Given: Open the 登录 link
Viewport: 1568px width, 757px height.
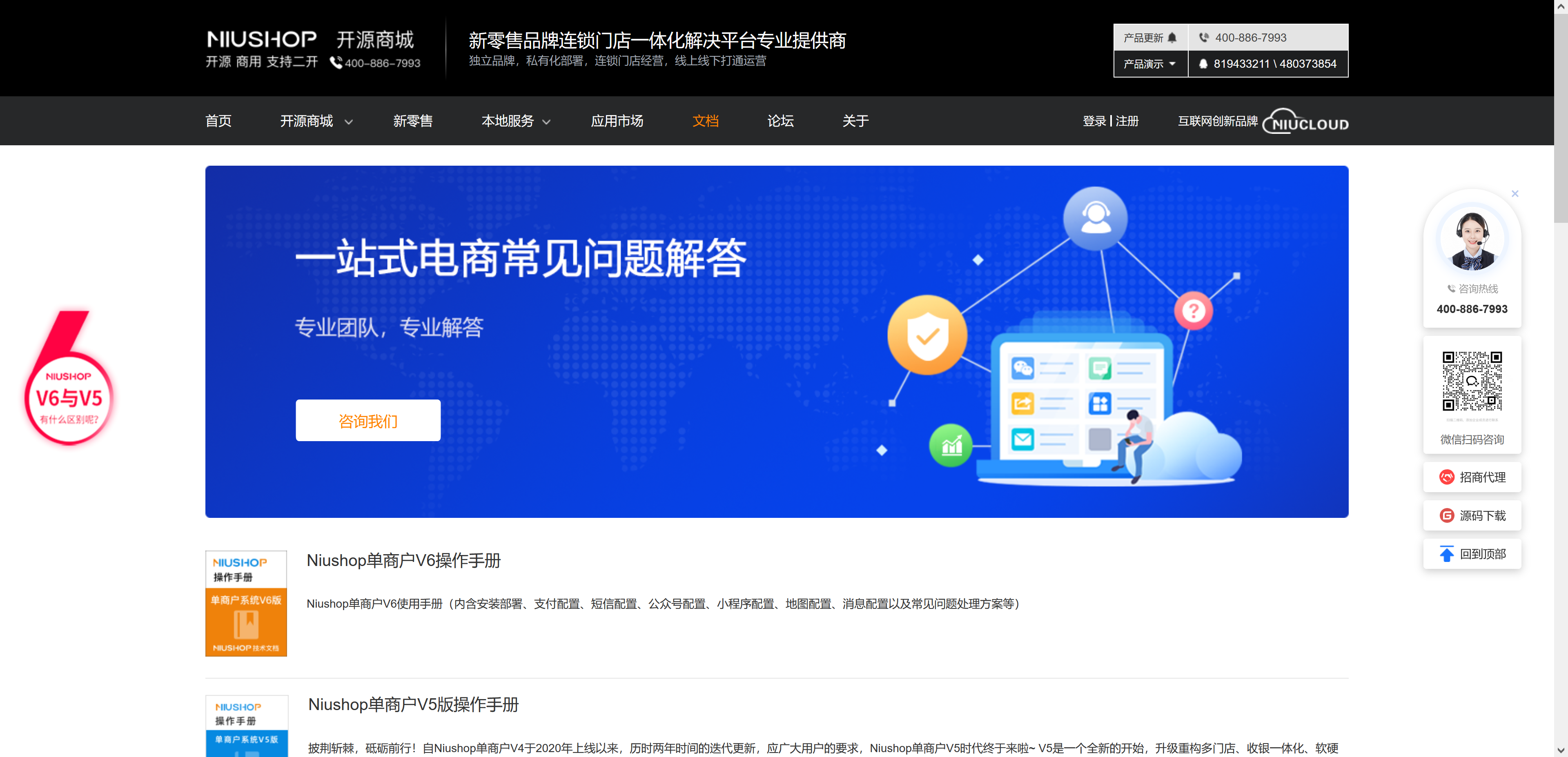Looking at the screenshot, I should 1094,121.
